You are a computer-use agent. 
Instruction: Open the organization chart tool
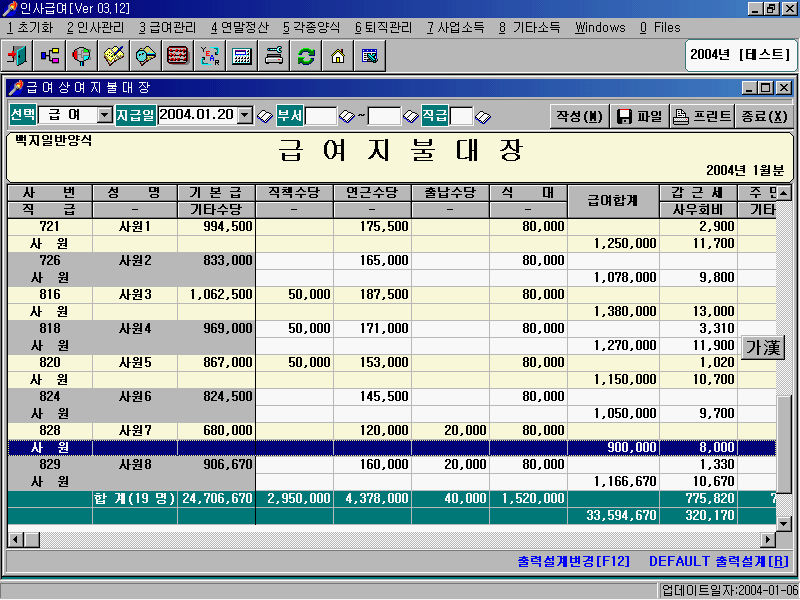pos(50,56)
